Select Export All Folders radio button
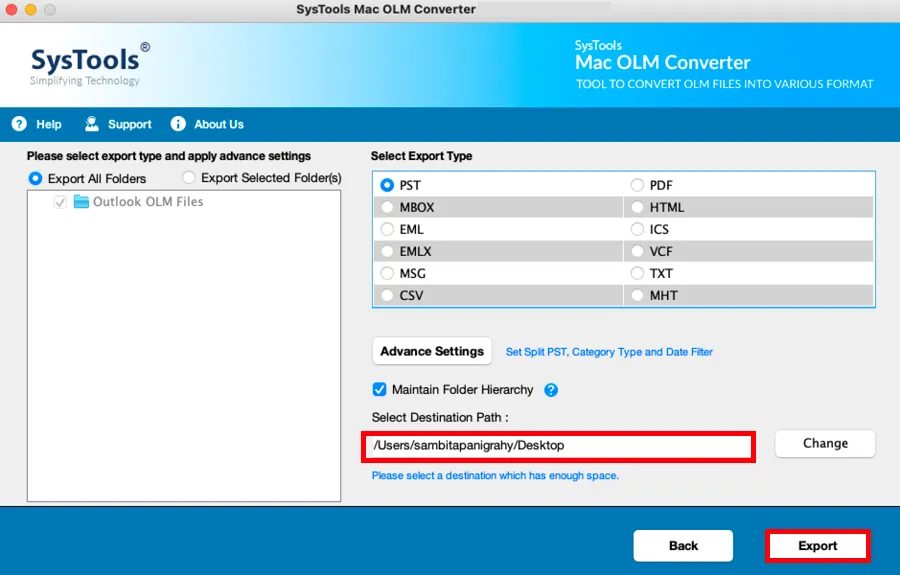This screenshot has height=575, width=900. point(36,178)
